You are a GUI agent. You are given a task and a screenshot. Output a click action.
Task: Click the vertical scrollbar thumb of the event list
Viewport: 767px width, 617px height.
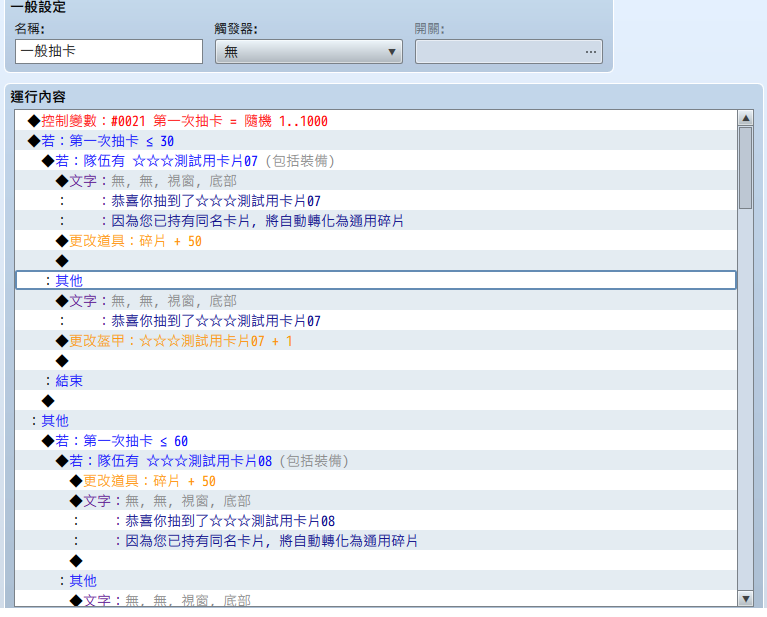(x=745, y=168)
